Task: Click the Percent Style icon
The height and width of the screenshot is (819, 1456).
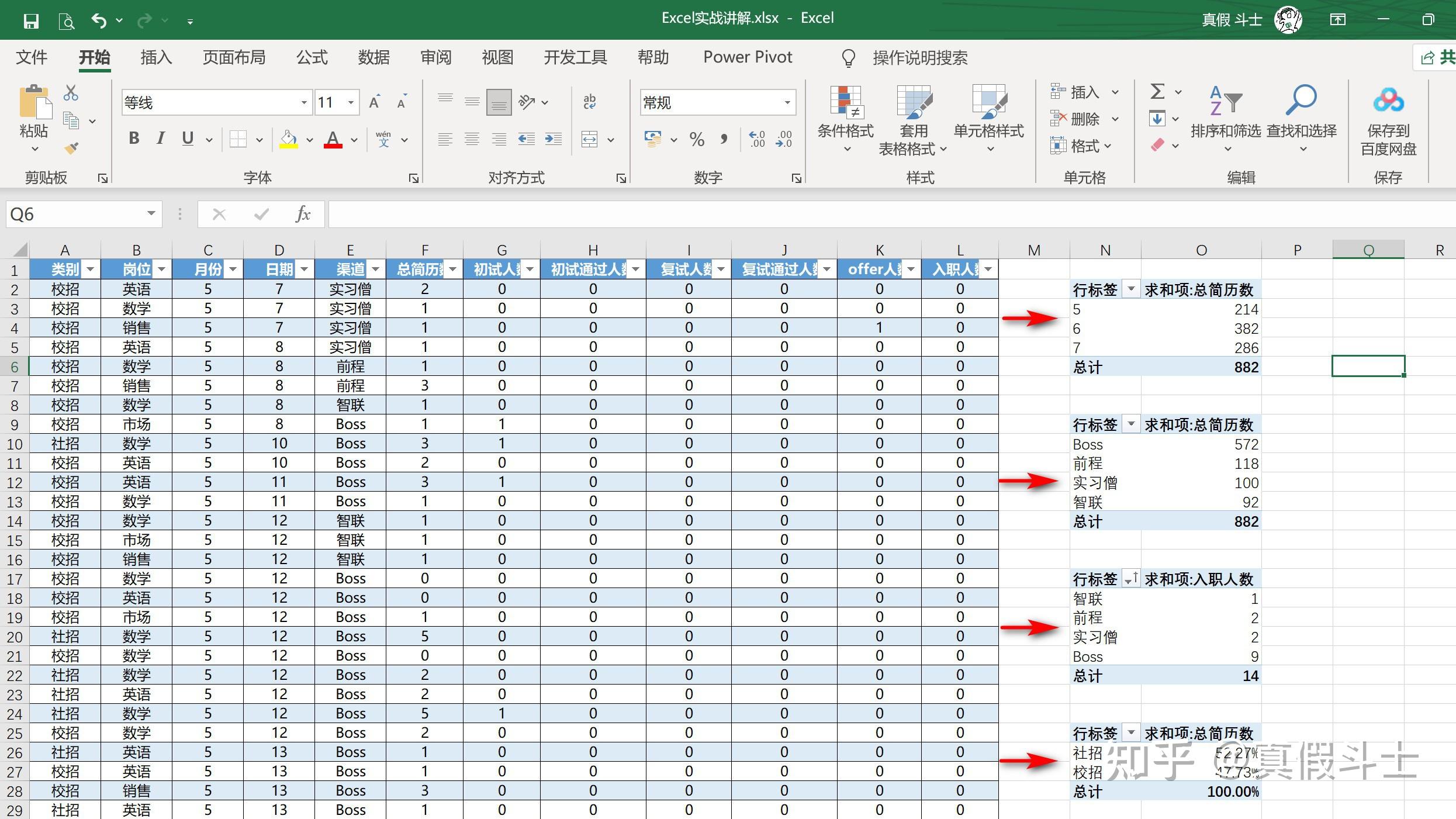Action: 697,139
